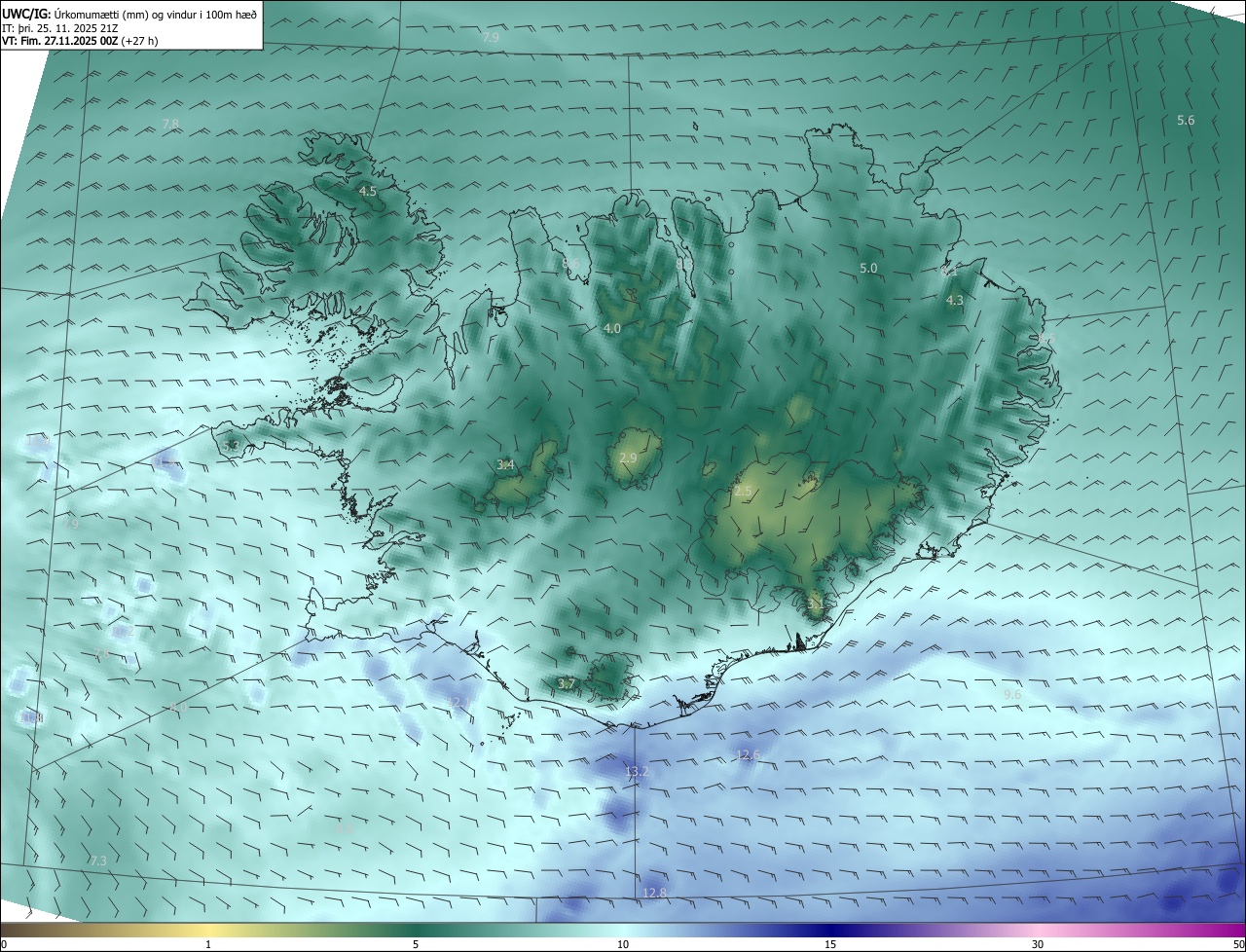1246x952 pixels.
Task: Click the 5.0 value on the map
Action: click(x=868, y=268)
